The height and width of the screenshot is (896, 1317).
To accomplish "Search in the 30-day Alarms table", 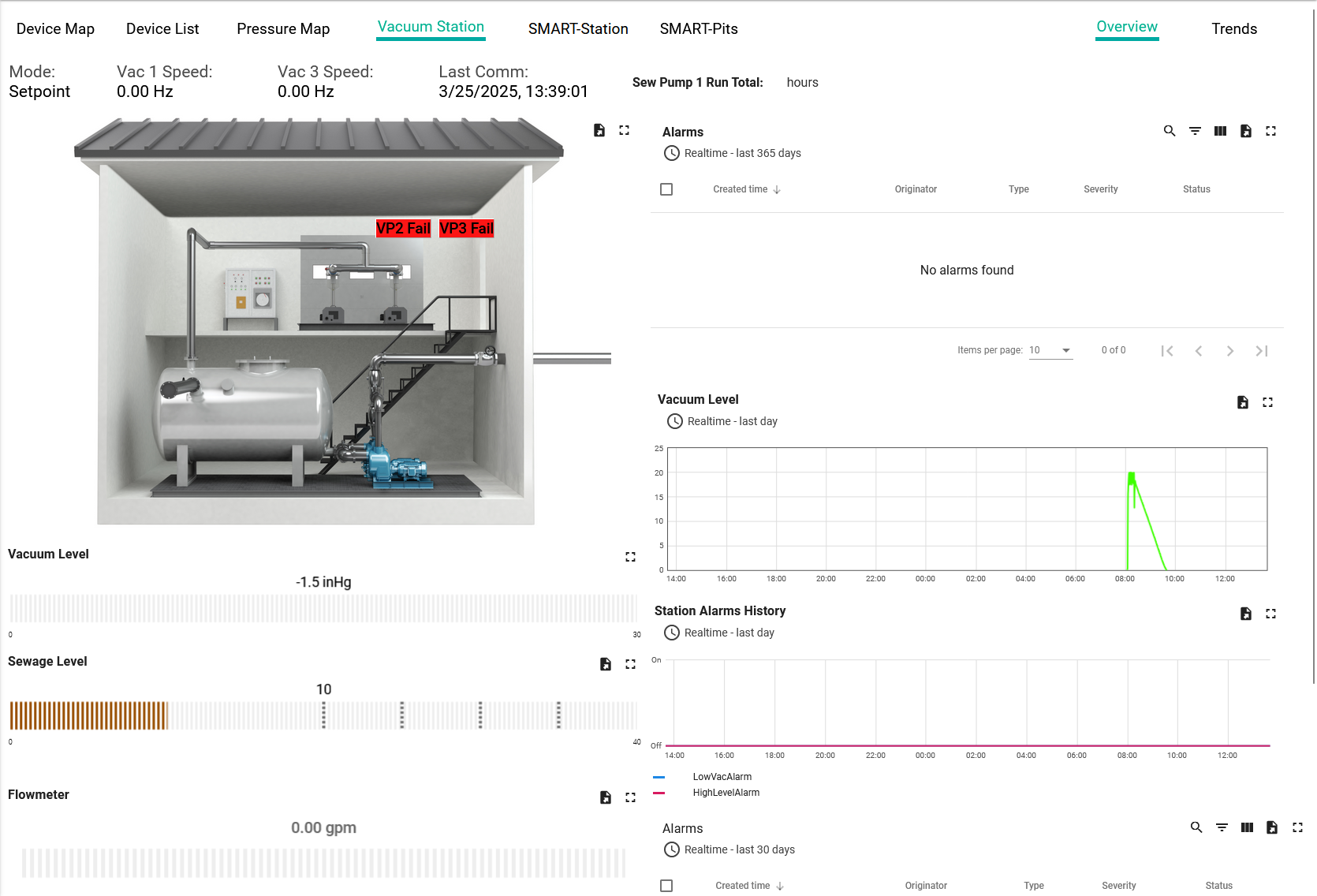I will click(x=1196, y=827).
